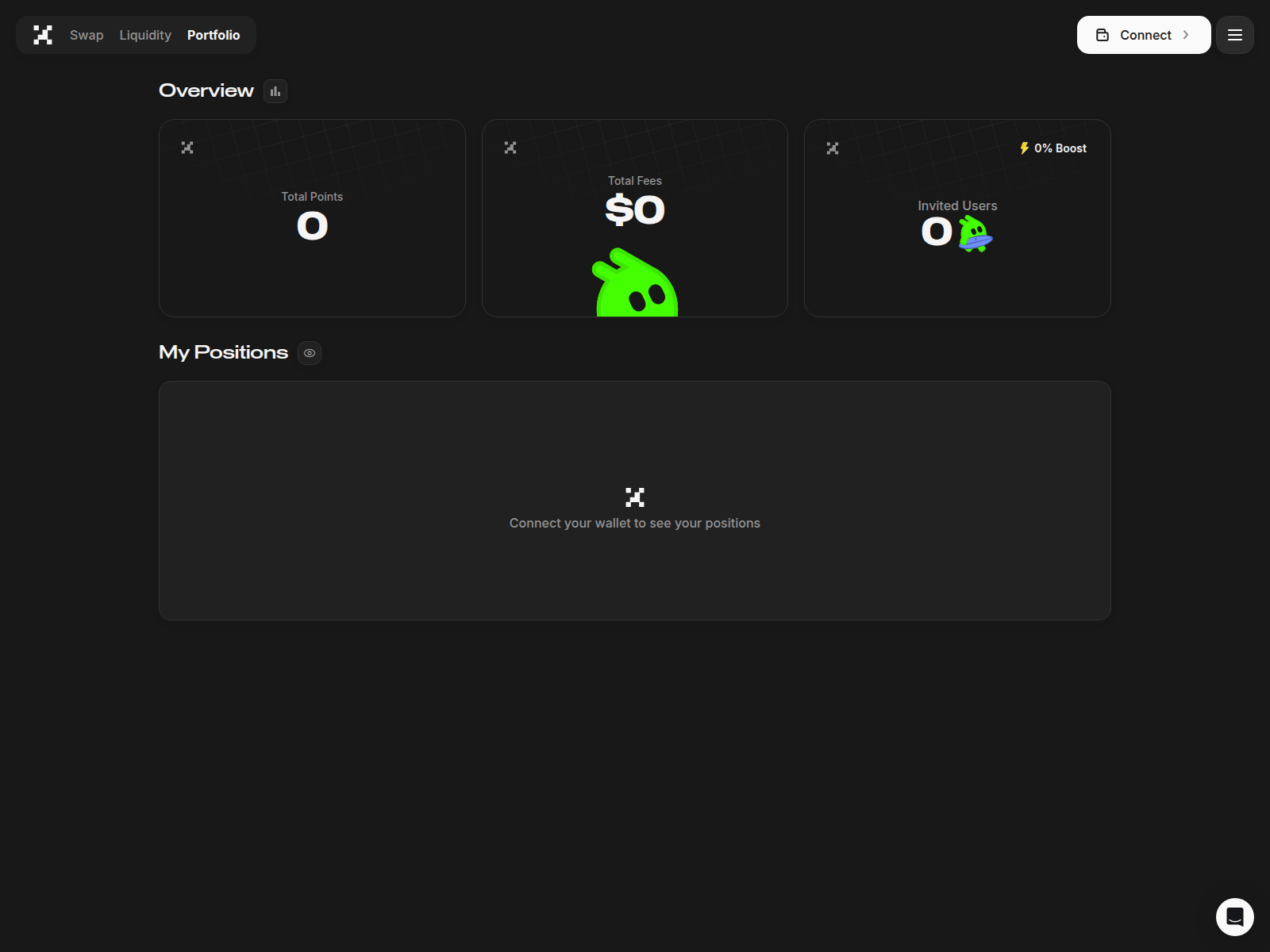Click the lightning bolt 0% Boost badge
This screenshot has width=1270, height=952.
point(1053,148)
